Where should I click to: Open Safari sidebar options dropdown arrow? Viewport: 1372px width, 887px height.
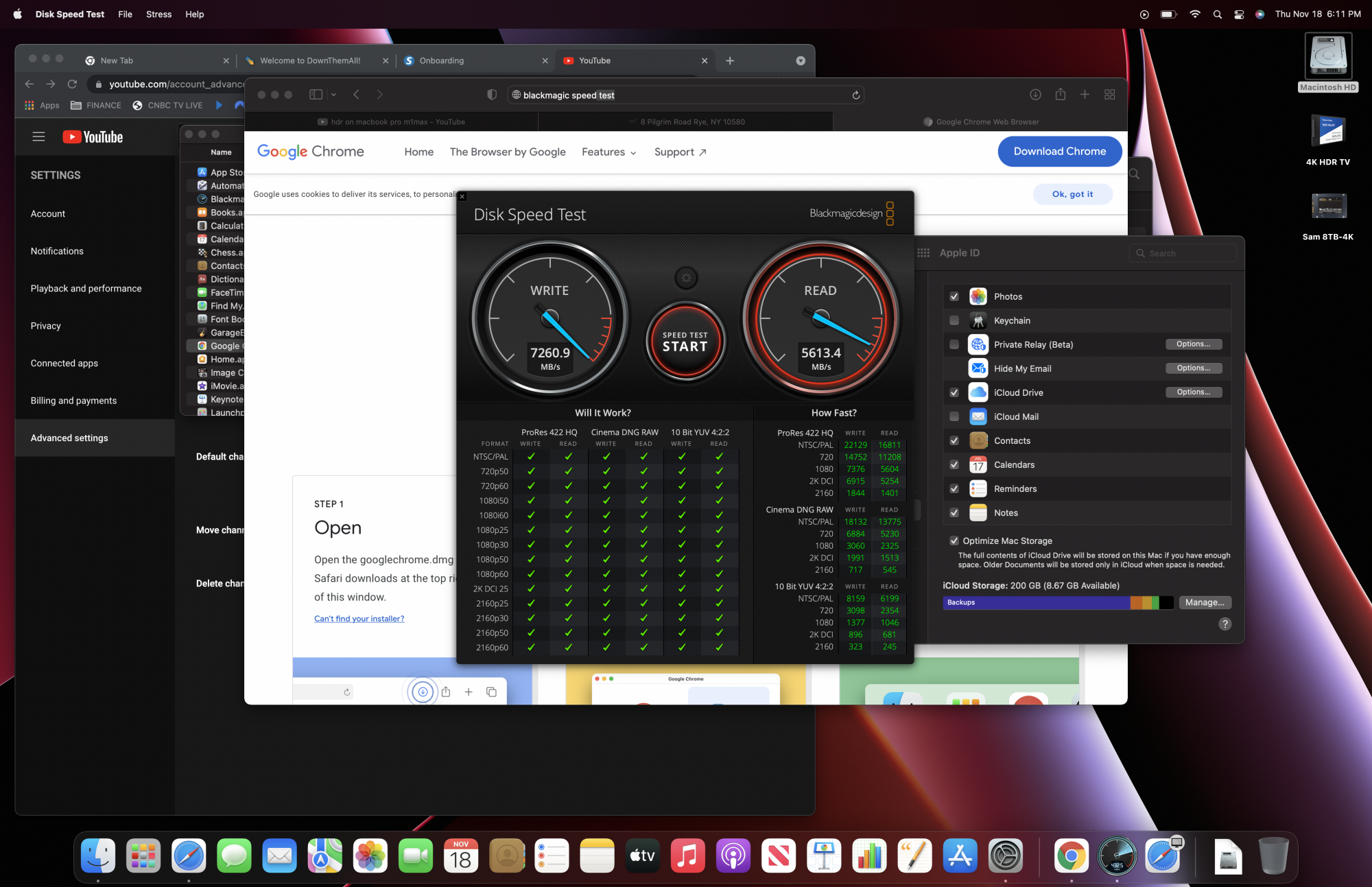point(333,95)
